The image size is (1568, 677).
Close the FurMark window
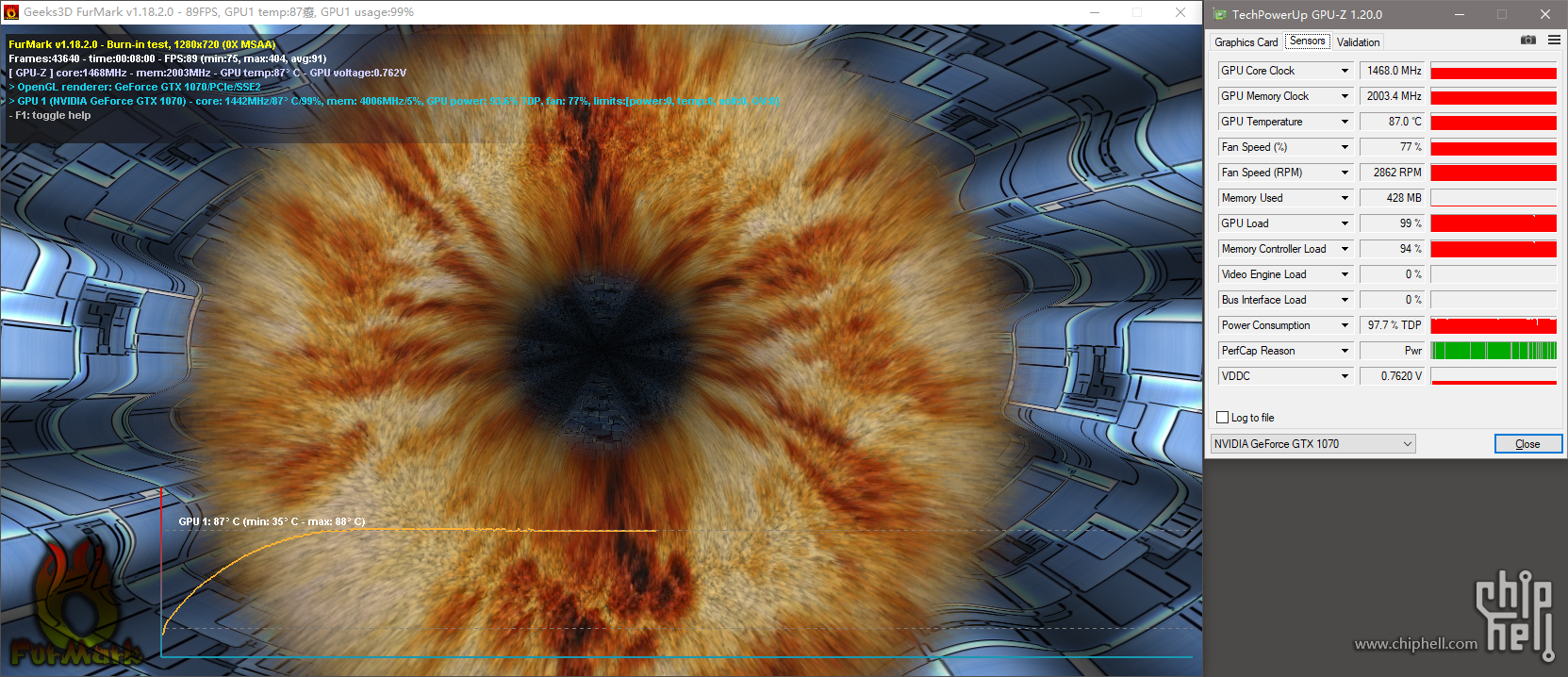1180,12
